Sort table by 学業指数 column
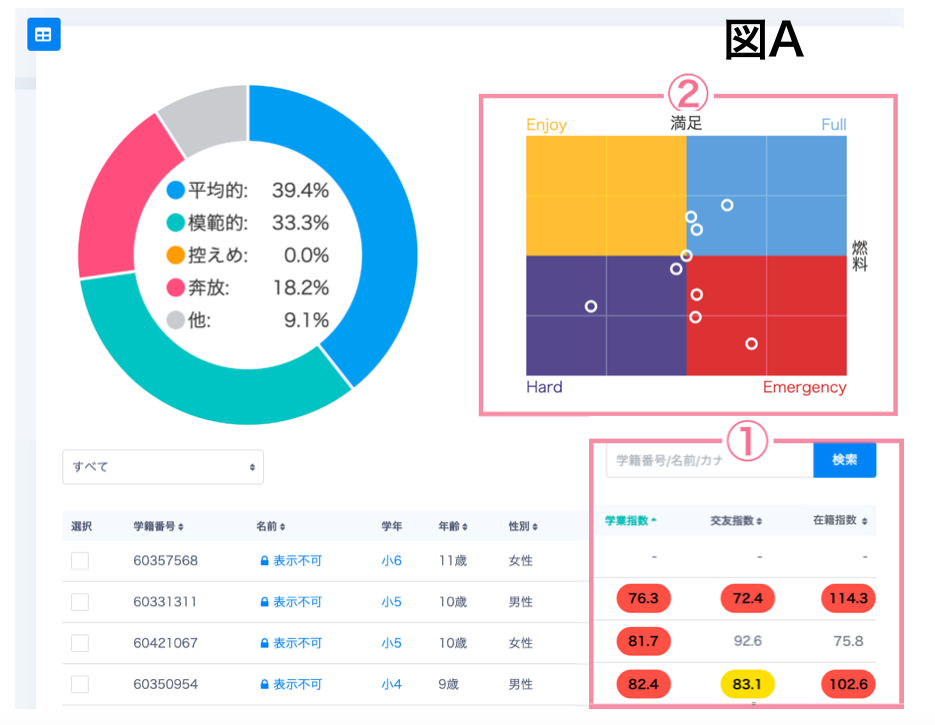 pos(631,520)
